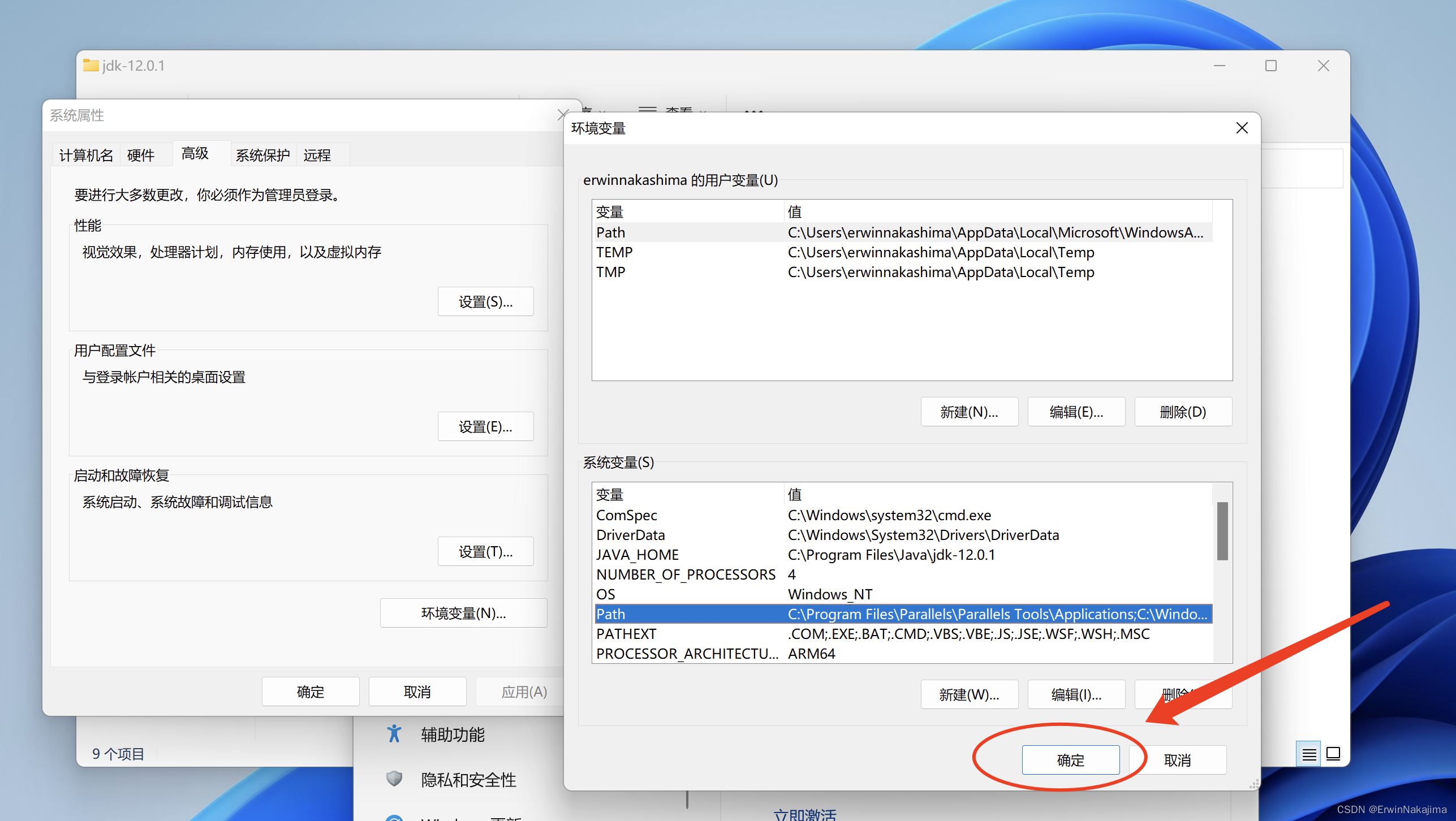Click the jdk-12.0.1 folder icon in title bar
The width and height of the screenshot is (1456, 821).
tap(91, 66)
